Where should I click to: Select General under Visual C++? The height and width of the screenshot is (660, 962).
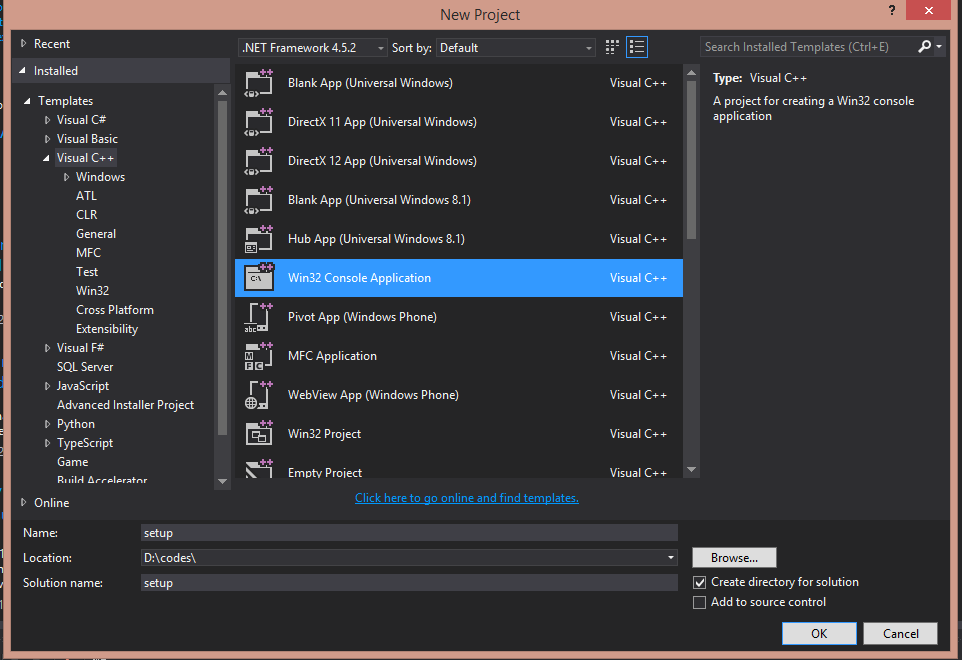tap(96, 234)
